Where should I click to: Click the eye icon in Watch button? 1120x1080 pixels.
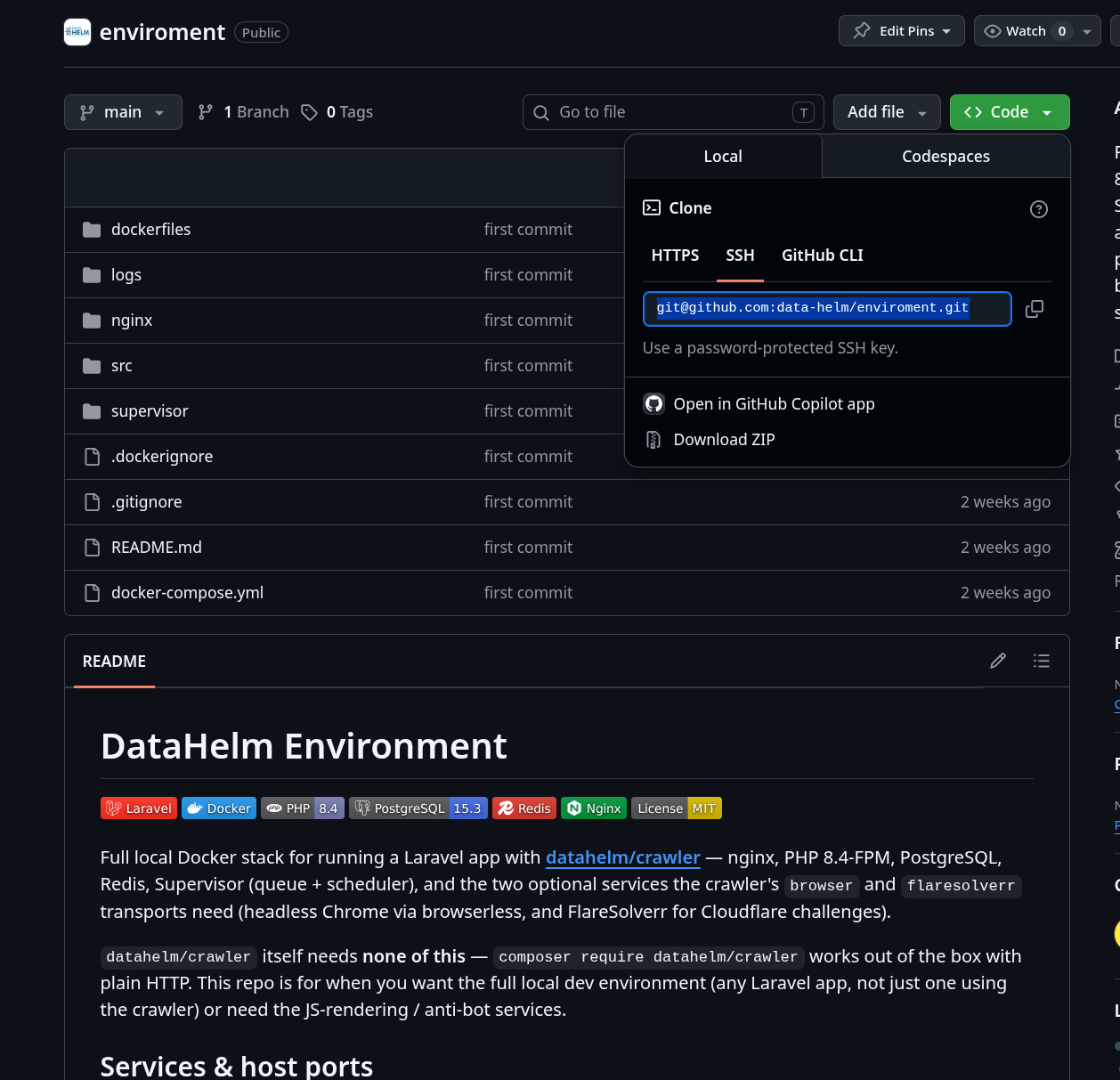click(993, 31)
